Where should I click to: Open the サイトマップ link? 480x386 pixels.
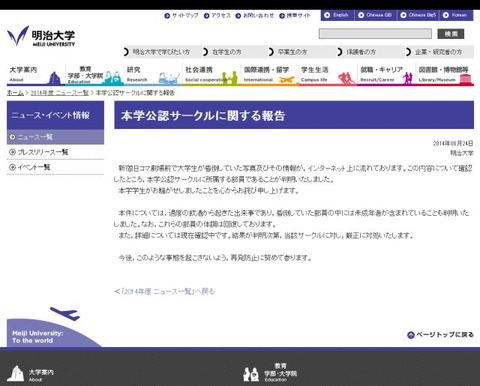(x=181, y=15)
